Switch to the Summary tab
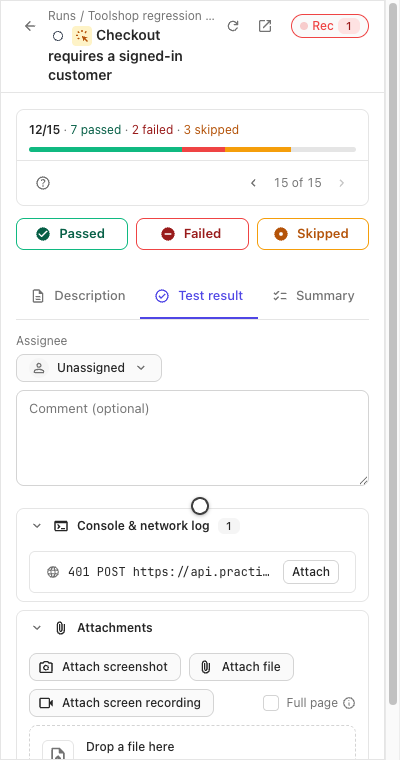The image size is (400, 760). click(314, 296)
